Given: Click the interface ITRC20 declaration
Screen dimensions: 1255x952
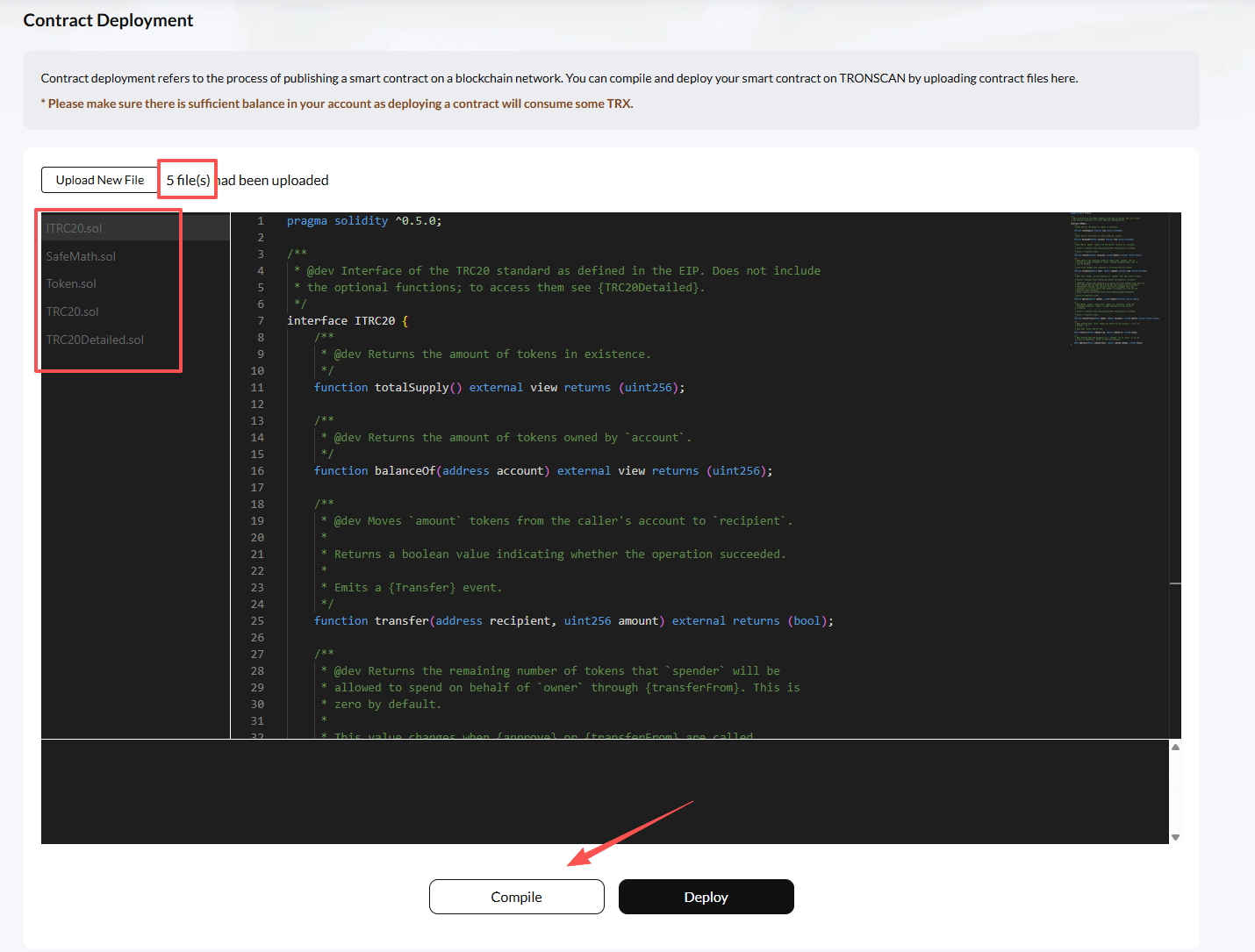Looking at the screenshot, I should 347,321.
